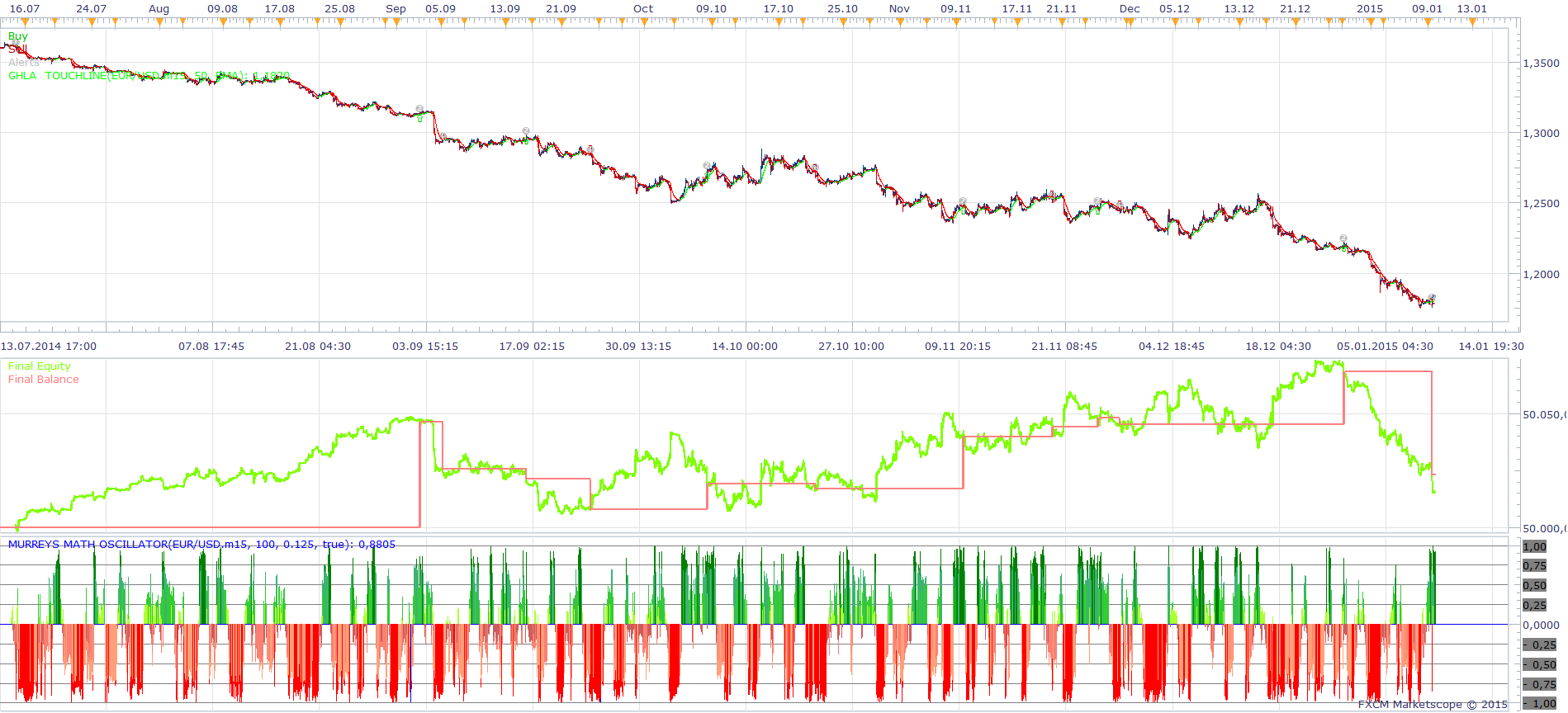This screenshot has width=1568, height=713.
Task: Click the 14.10 00:00 time label
Action: [x=745, y=347]
